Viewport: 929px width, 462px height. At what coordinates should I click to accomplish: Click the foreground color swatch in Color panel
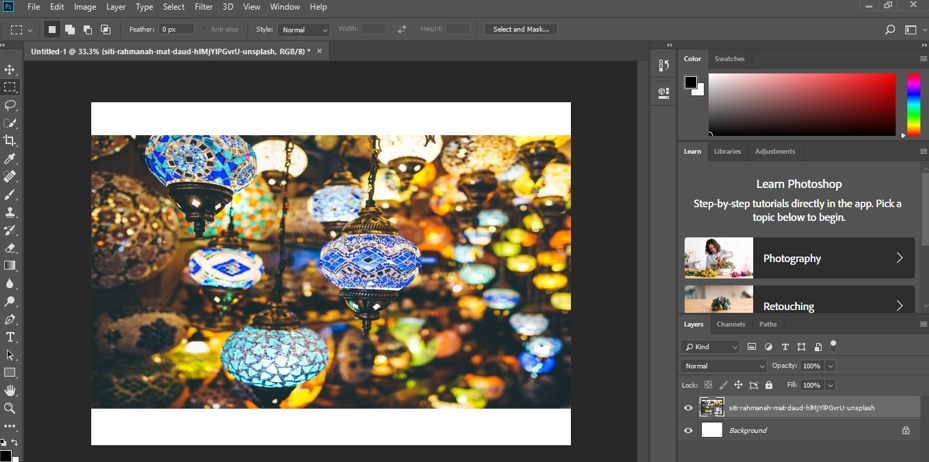pyautogui.click(x=691, y=82)
